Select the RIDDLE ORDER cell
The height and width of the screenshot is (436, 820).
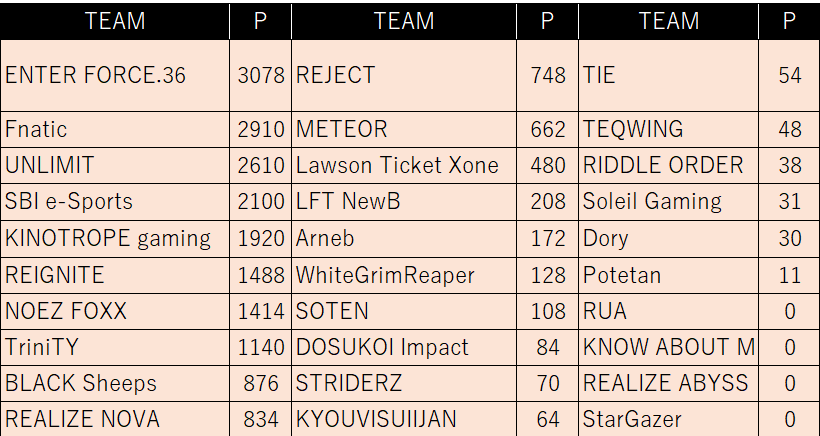click(x=663, y=165)
